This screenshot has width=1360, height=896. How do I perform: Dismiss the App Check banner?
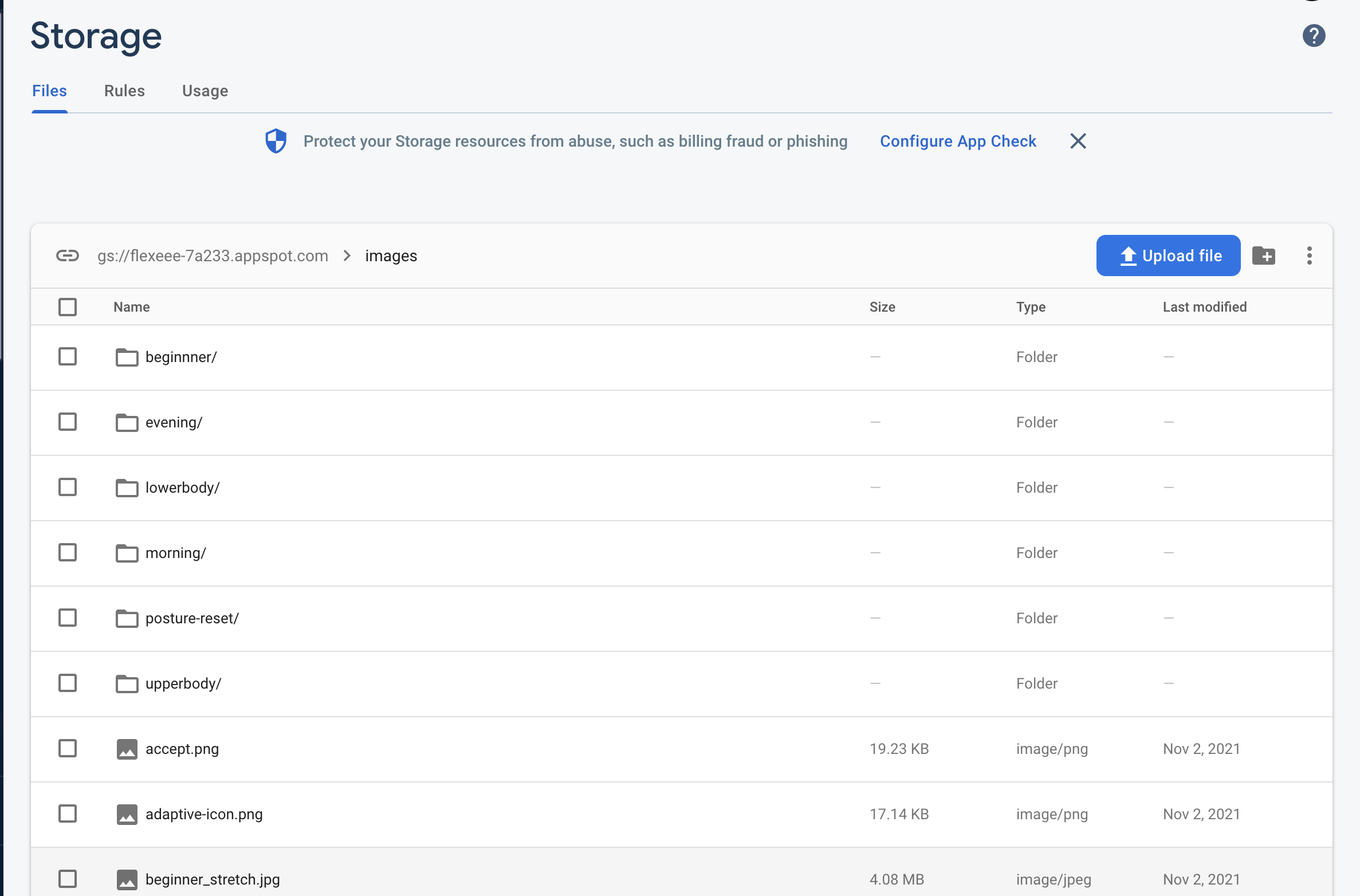(1078, 141)
